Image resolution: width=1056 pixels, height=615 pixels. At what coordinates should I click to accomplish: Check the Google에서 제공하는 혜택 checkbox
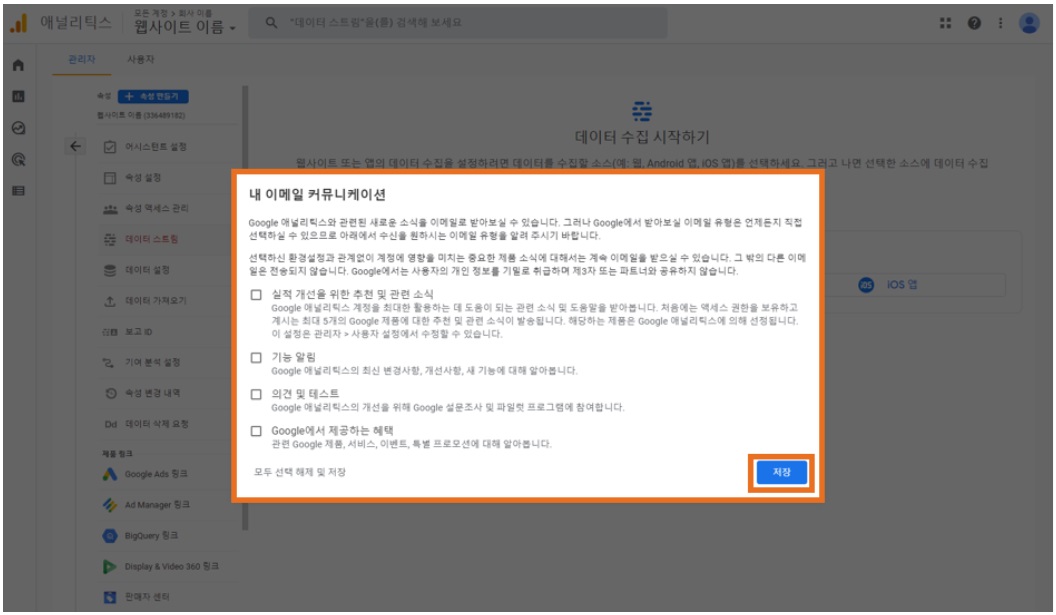256,431
